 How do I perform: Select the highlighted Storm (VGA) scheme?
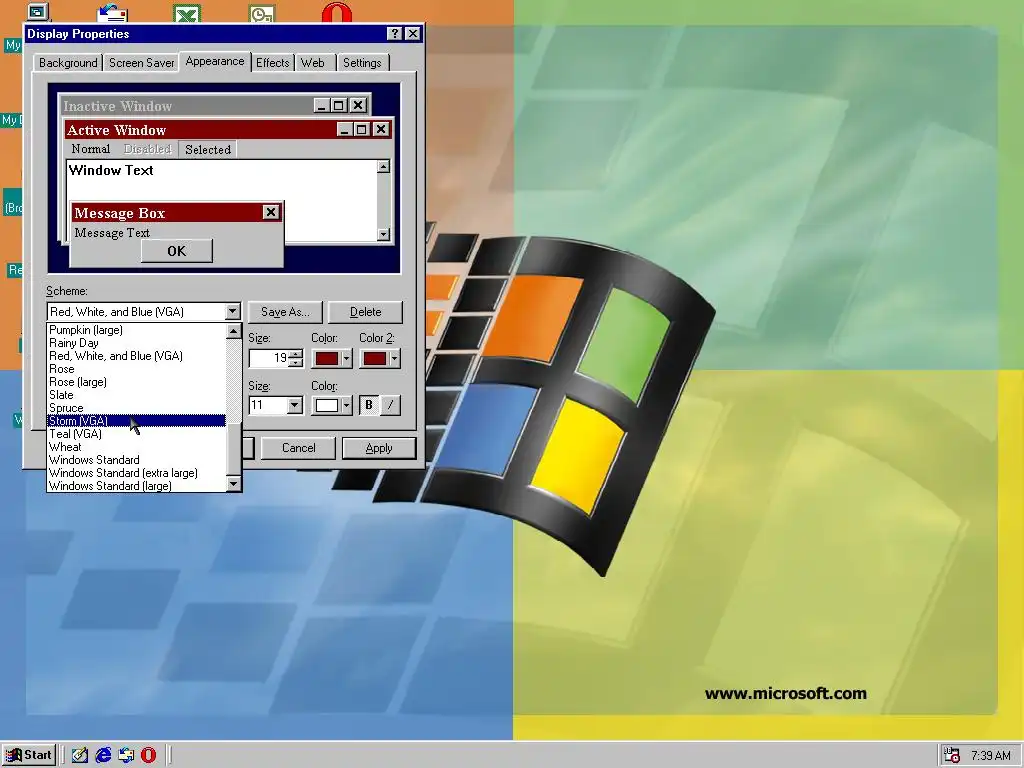136,421
